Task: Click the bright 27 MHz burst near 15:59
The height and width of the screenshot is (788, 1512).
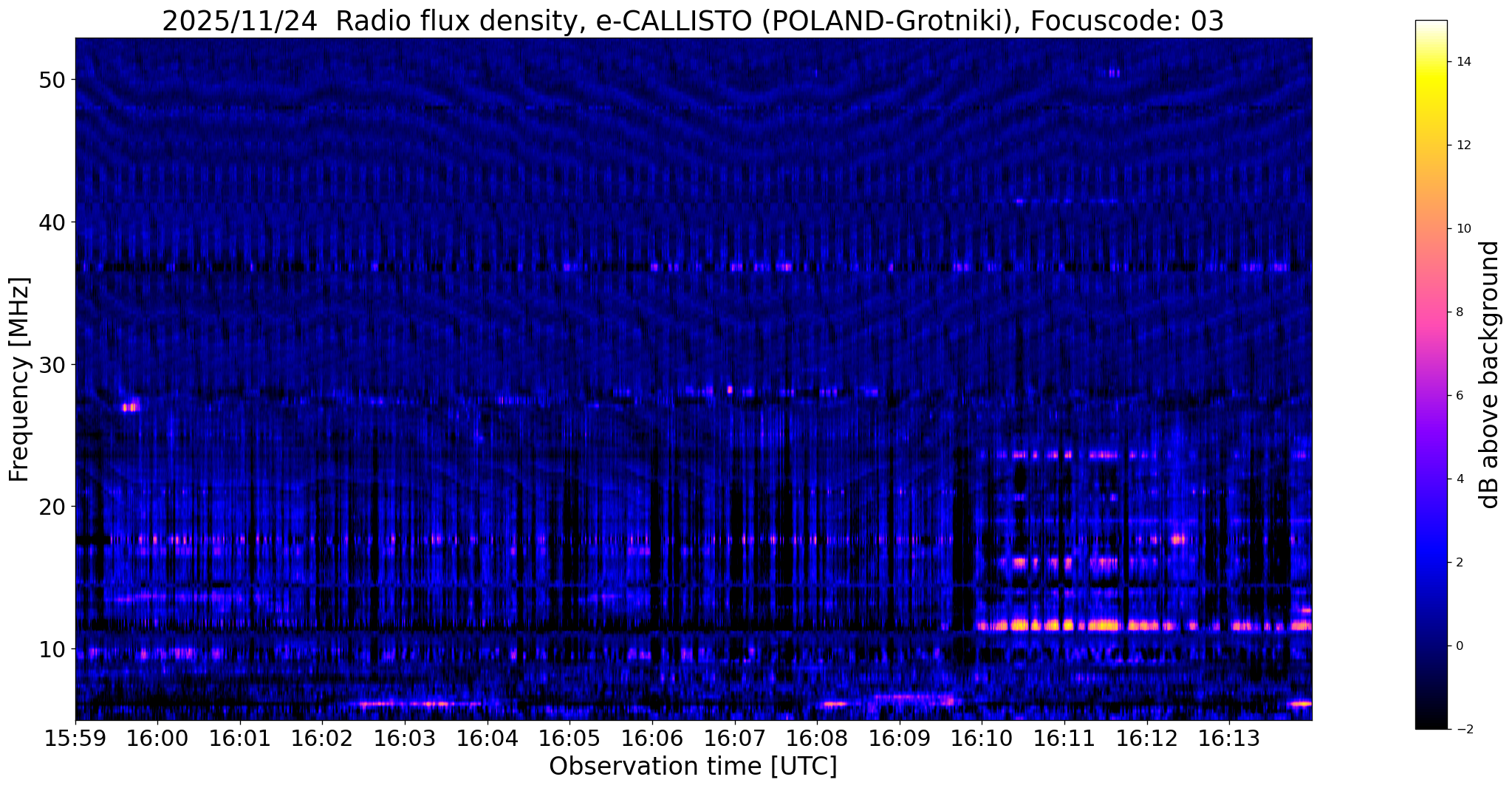Action: click(131, 407)
